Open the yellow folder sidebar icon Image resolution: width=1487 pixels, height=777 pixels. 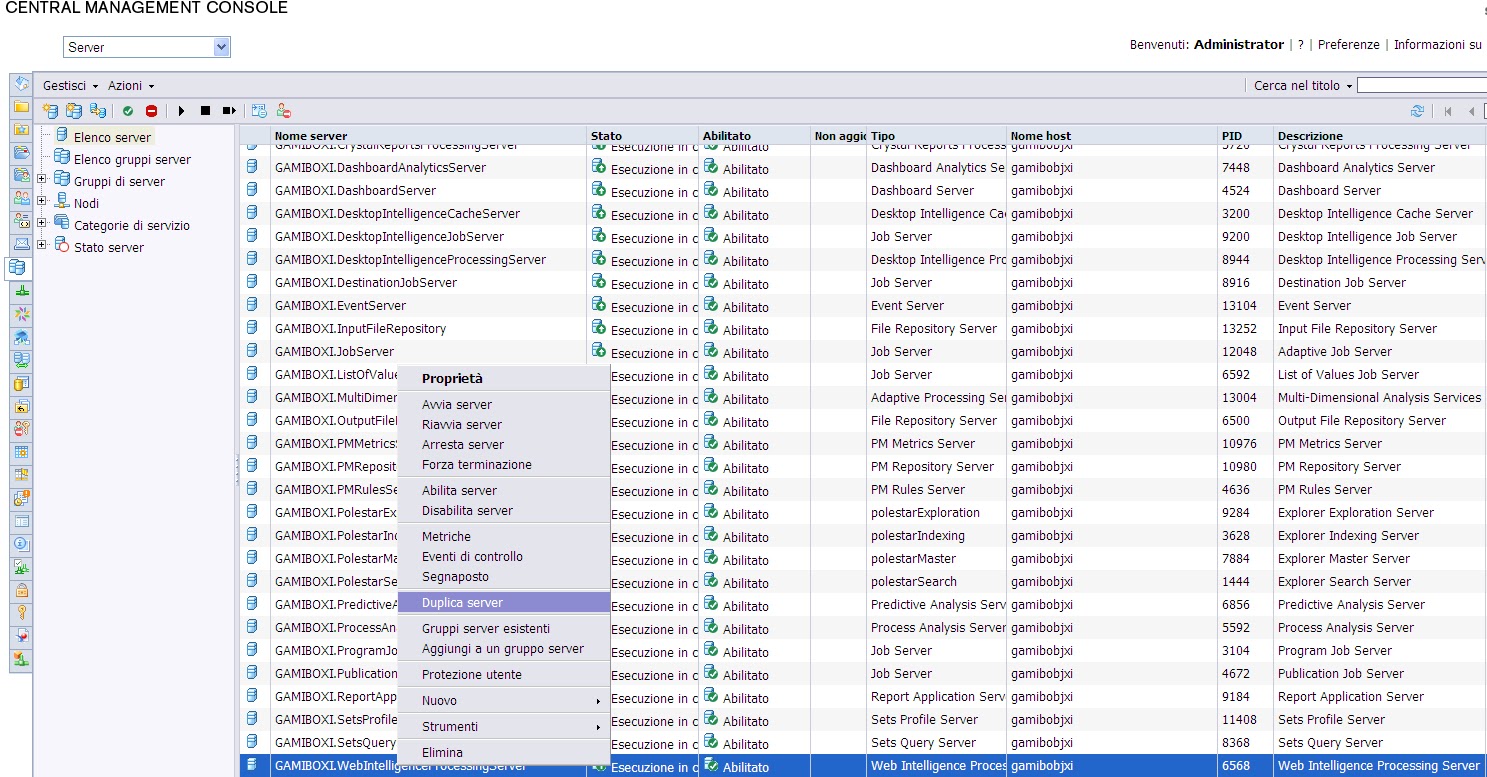click(x=21, y=106)
